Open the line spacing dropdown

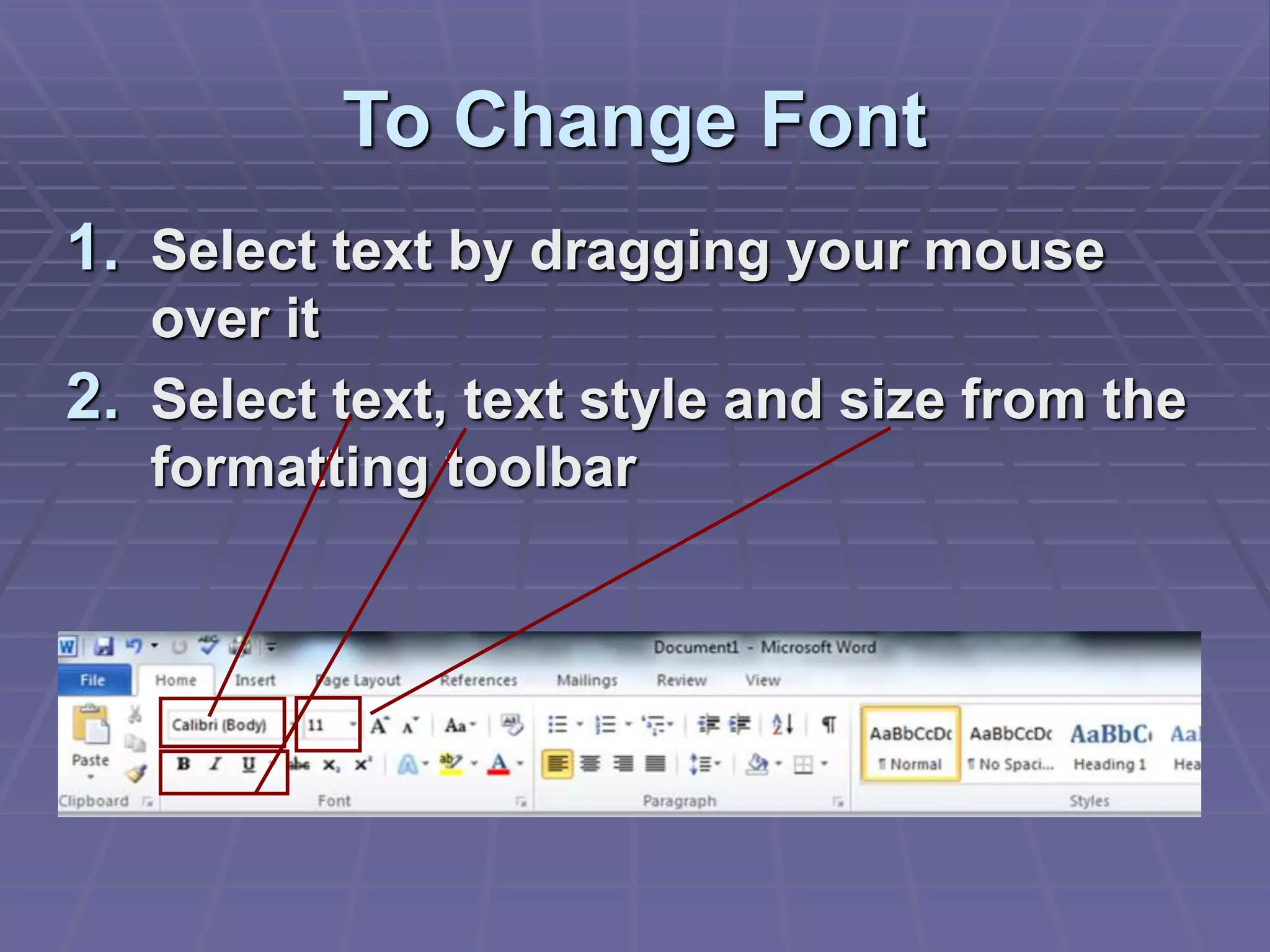704,764
